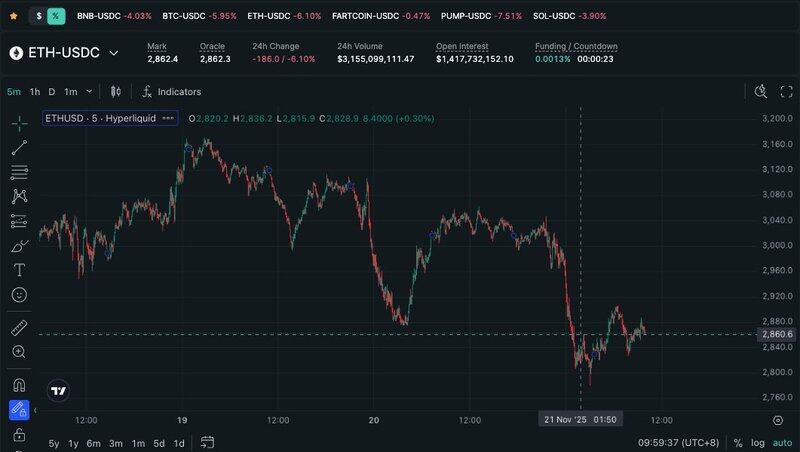Toggle the percent display button in ticker bar
This screenshot has width=800, height=452.
[x=56, y=16]
